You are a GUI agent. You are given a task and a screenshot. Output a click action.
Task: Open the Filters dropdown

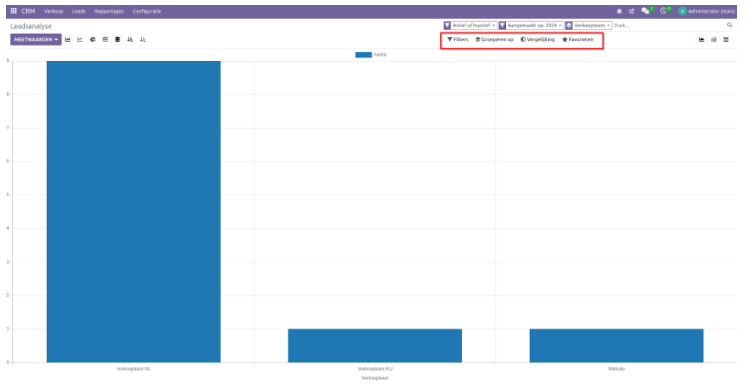pos(458,39)
